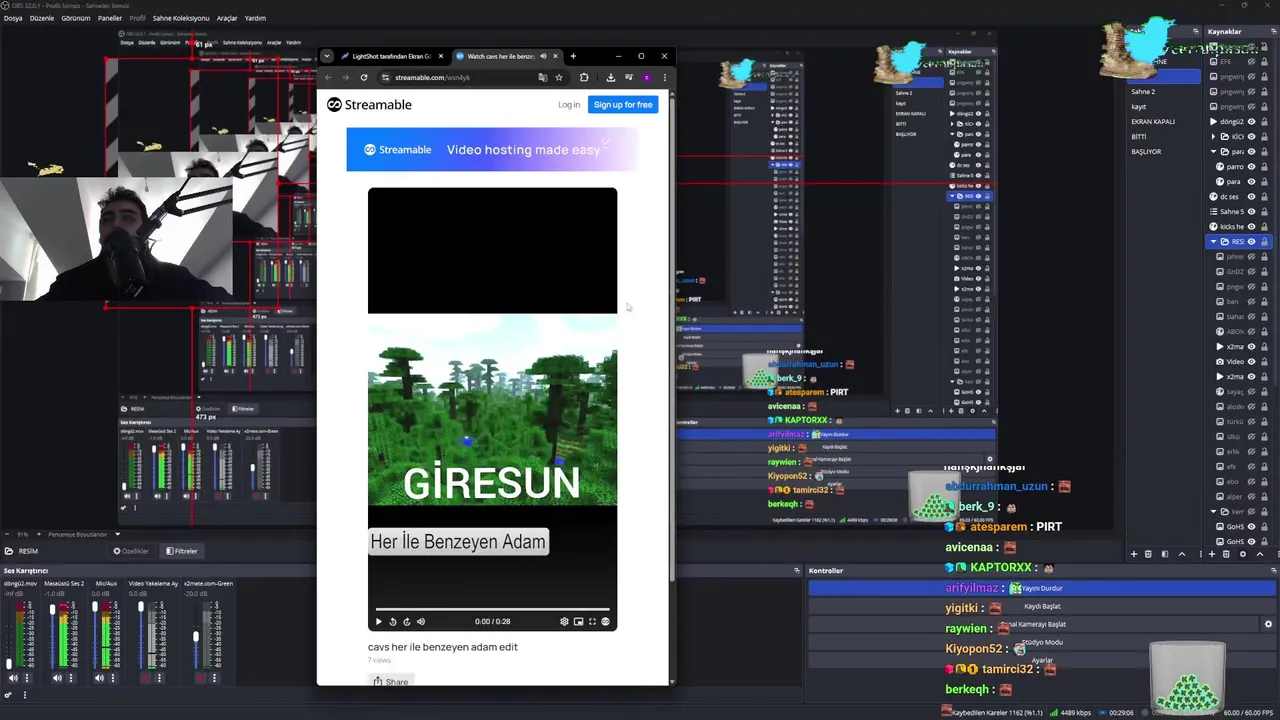The image size is (1280, 720).
Task: Open the Chrome extensions puzzle icon
Action: pyautogui.click(x=584, y=77)
